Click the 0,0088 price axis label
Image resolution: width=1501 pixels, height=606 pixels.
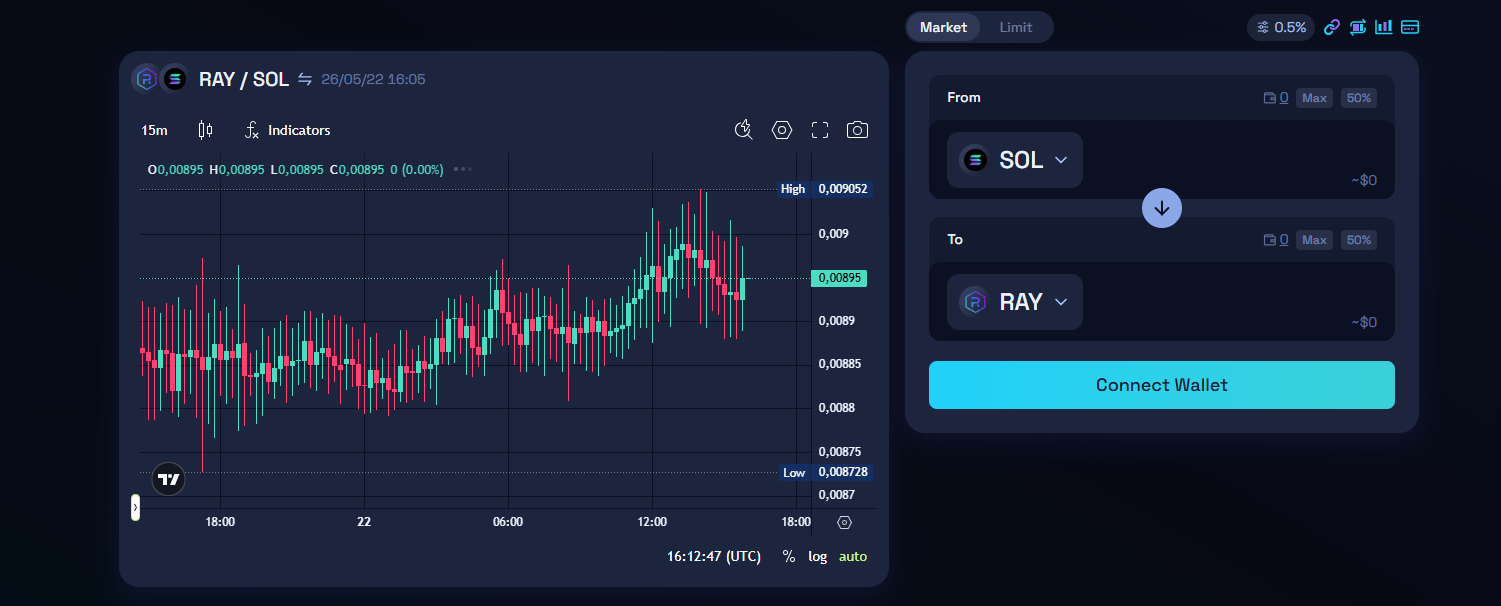tap(836, 408)
